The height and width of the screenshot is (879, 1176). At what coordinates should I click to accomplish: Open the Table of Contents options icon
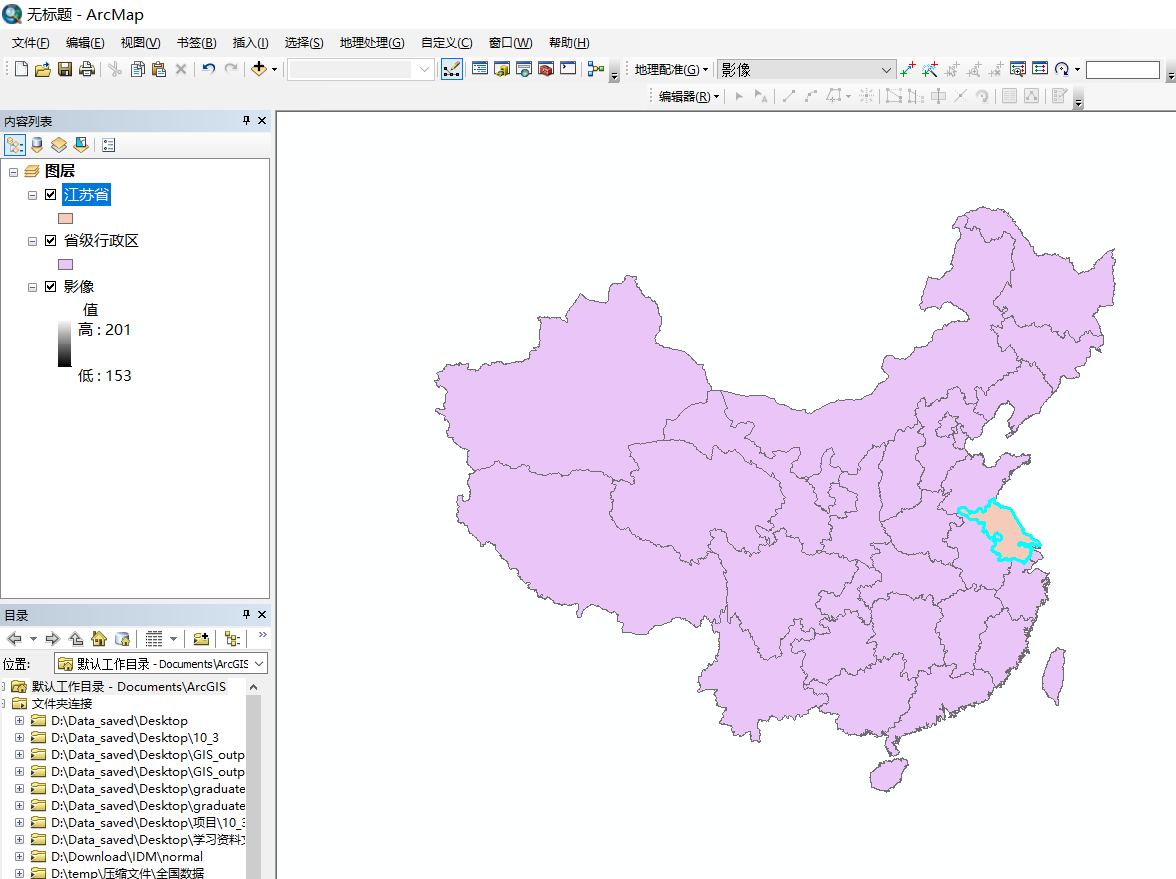(x=108, y=145)
